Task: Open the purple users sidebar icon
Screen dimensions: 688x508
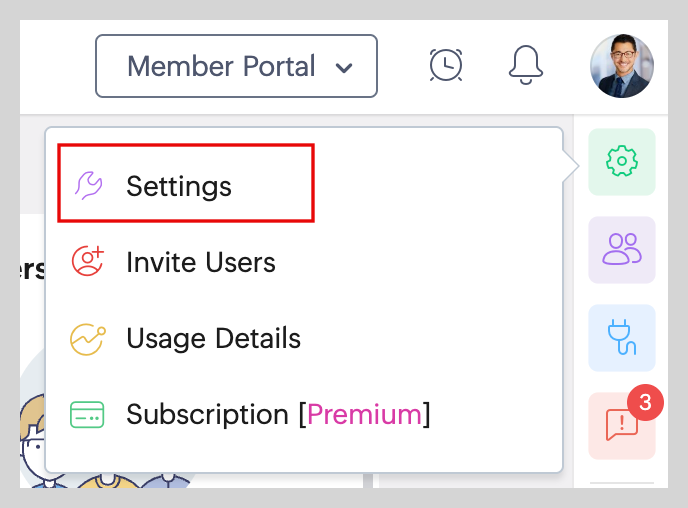Action: point(622,249)
